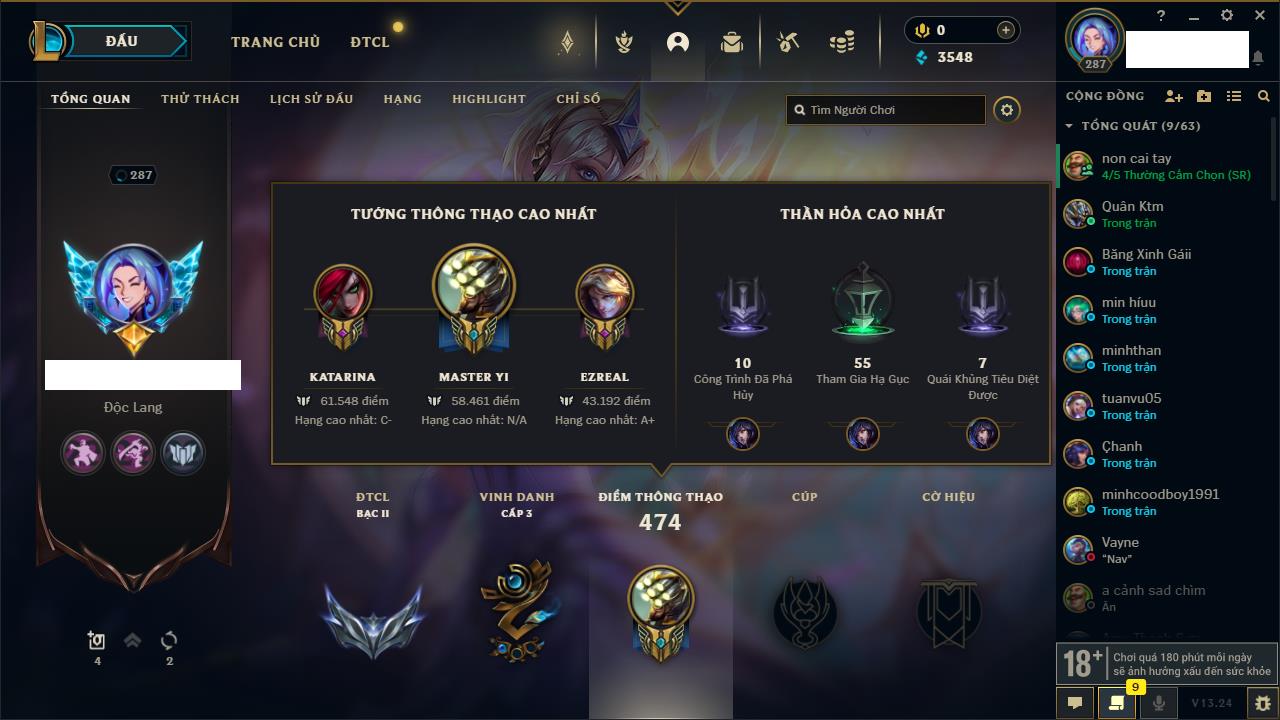Image resolution: width=1280 pixels, height=720 pixels.
Task: Click the plus button to buy RP
Action: [1005, 30]
